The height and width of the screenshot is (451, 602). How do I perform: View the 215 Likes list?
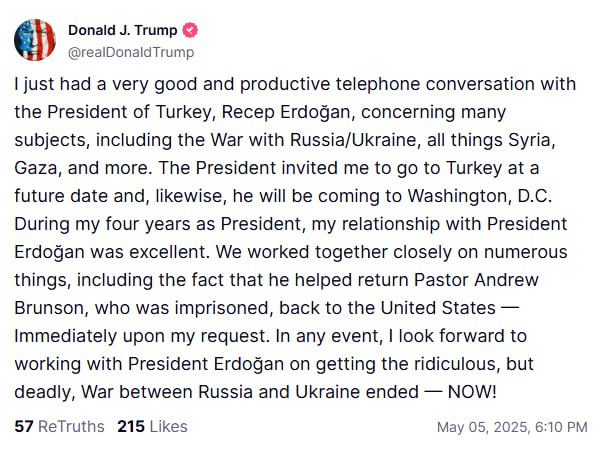click(x=152, y=427)
